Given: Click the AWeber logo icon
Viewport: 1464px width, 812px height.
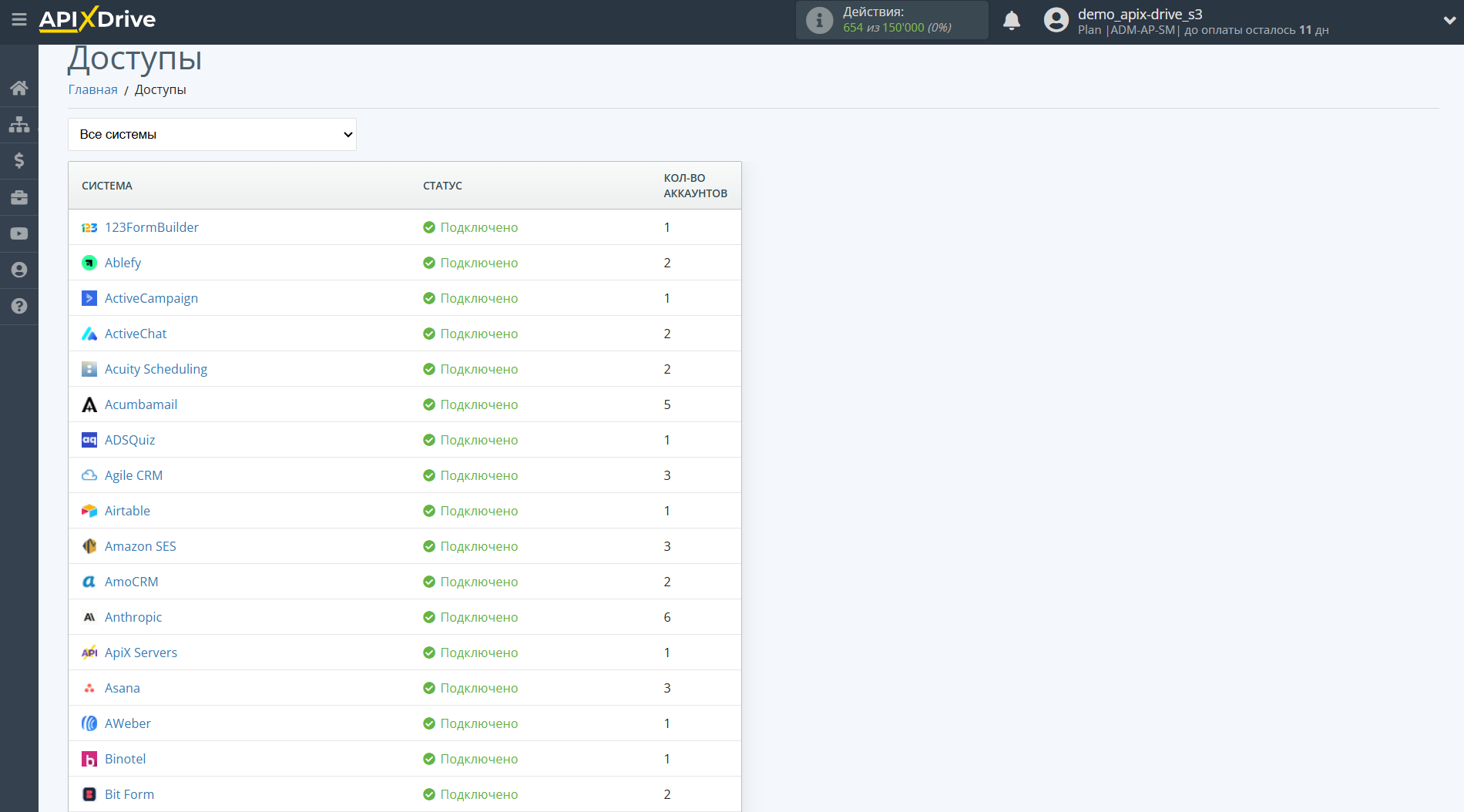Looking at the screenshot, I should tap(89, 723).
